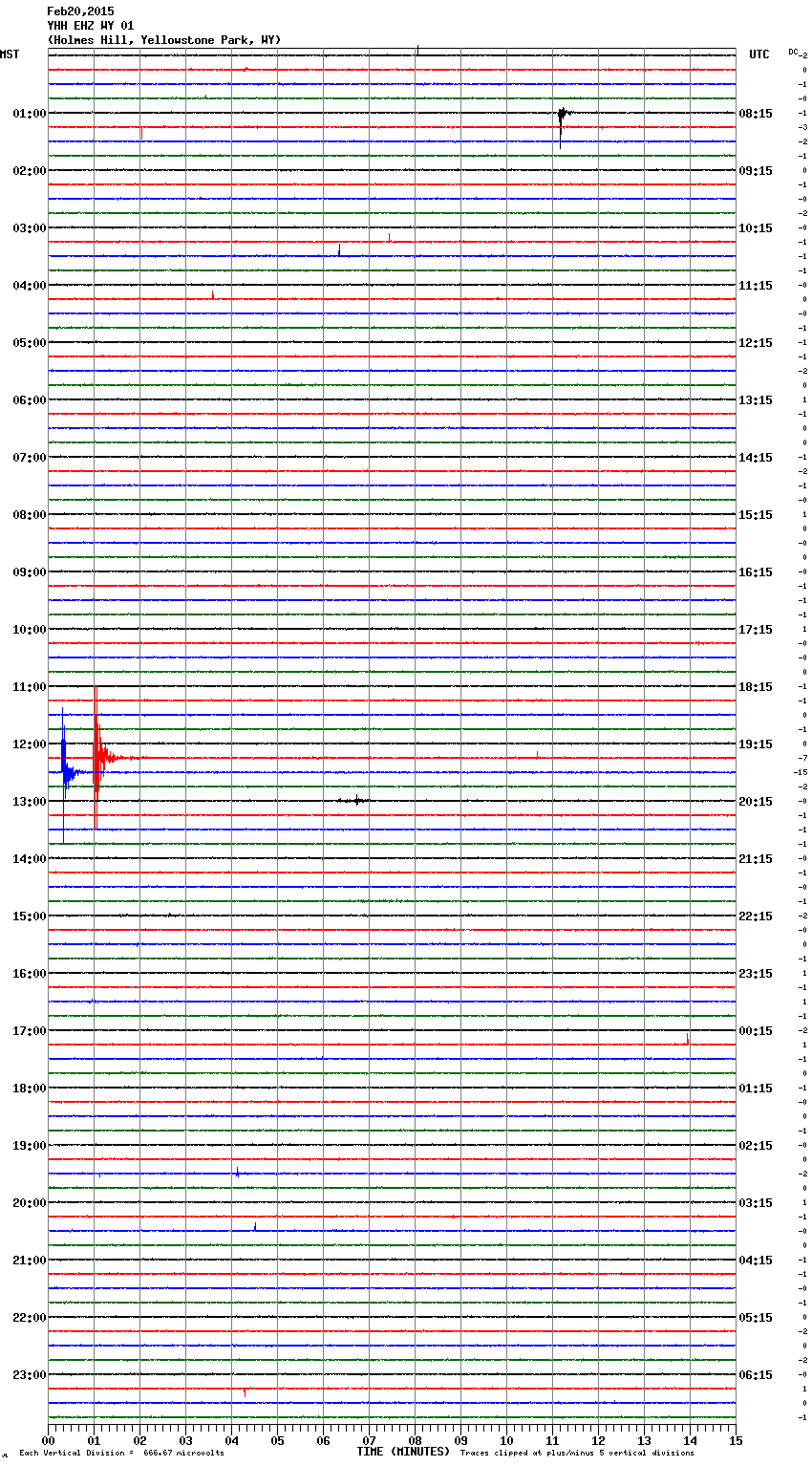Click the 08:15 UTC time label
This screenshot has height=1466, width=812.
756,114
